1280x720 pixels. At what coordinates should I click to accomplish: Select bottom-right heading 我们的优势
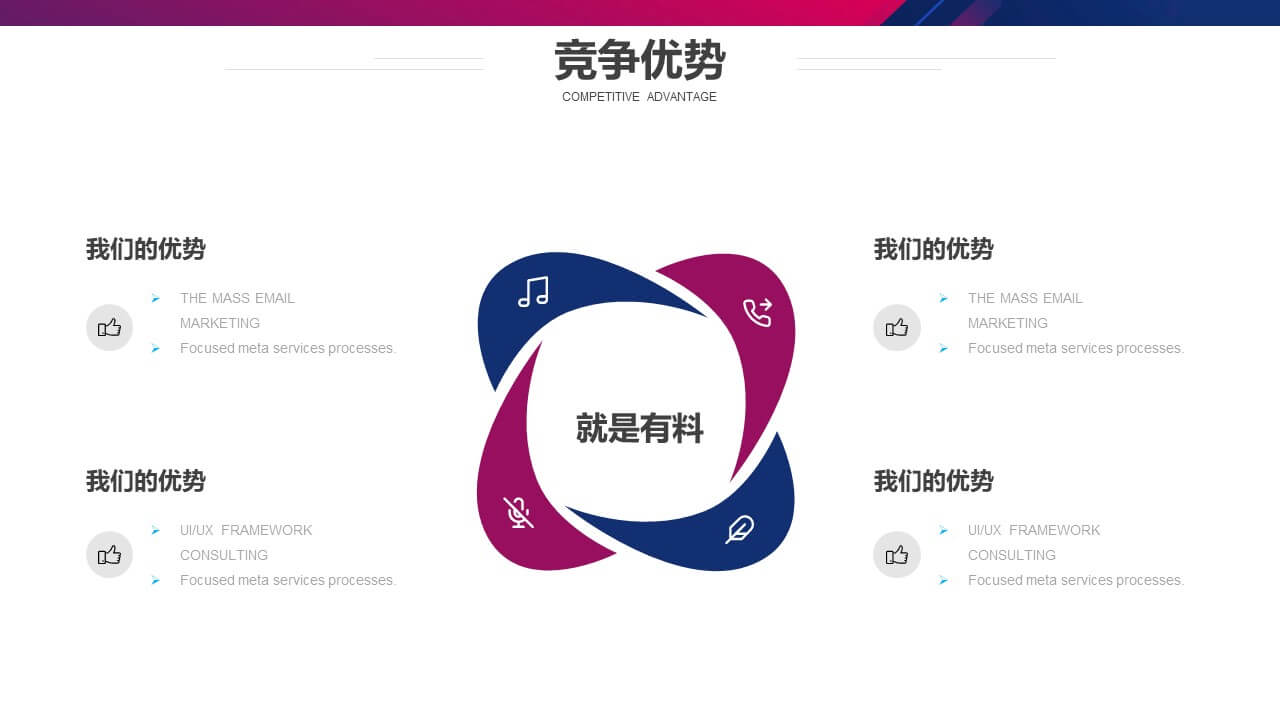coord(934,481)
